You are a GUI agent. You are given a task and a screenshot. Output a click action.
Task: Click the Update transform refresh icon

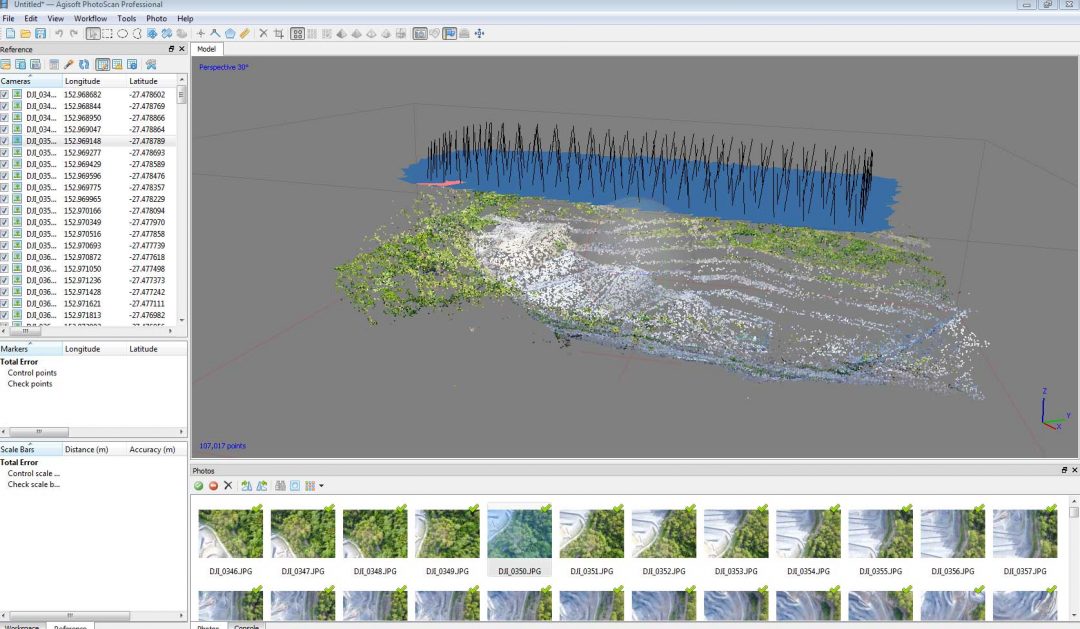point(83,64)
